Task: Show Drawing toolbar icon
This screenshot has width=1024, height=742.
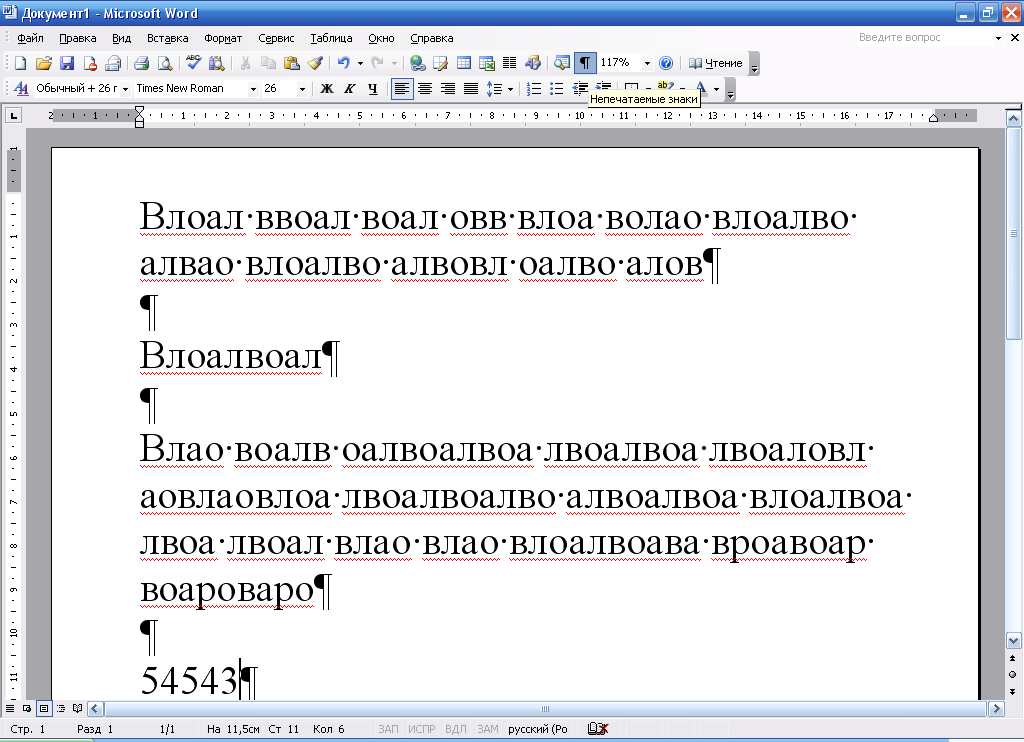Action: tap(533, 63)
